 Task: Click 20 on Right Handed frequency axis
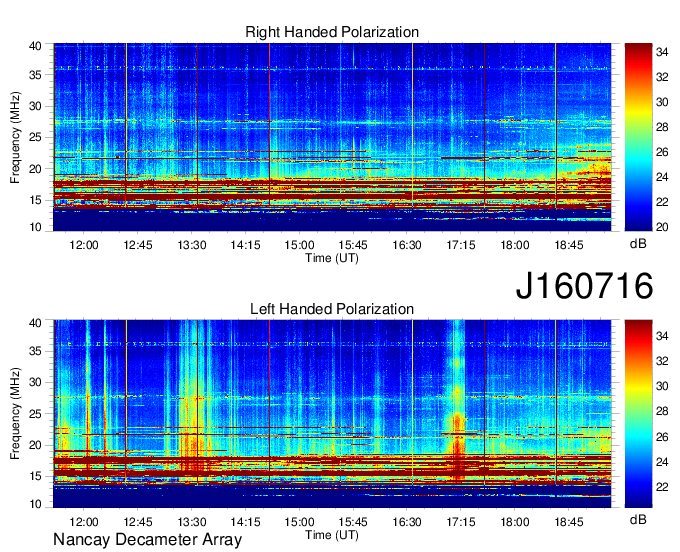pos(35,169)
